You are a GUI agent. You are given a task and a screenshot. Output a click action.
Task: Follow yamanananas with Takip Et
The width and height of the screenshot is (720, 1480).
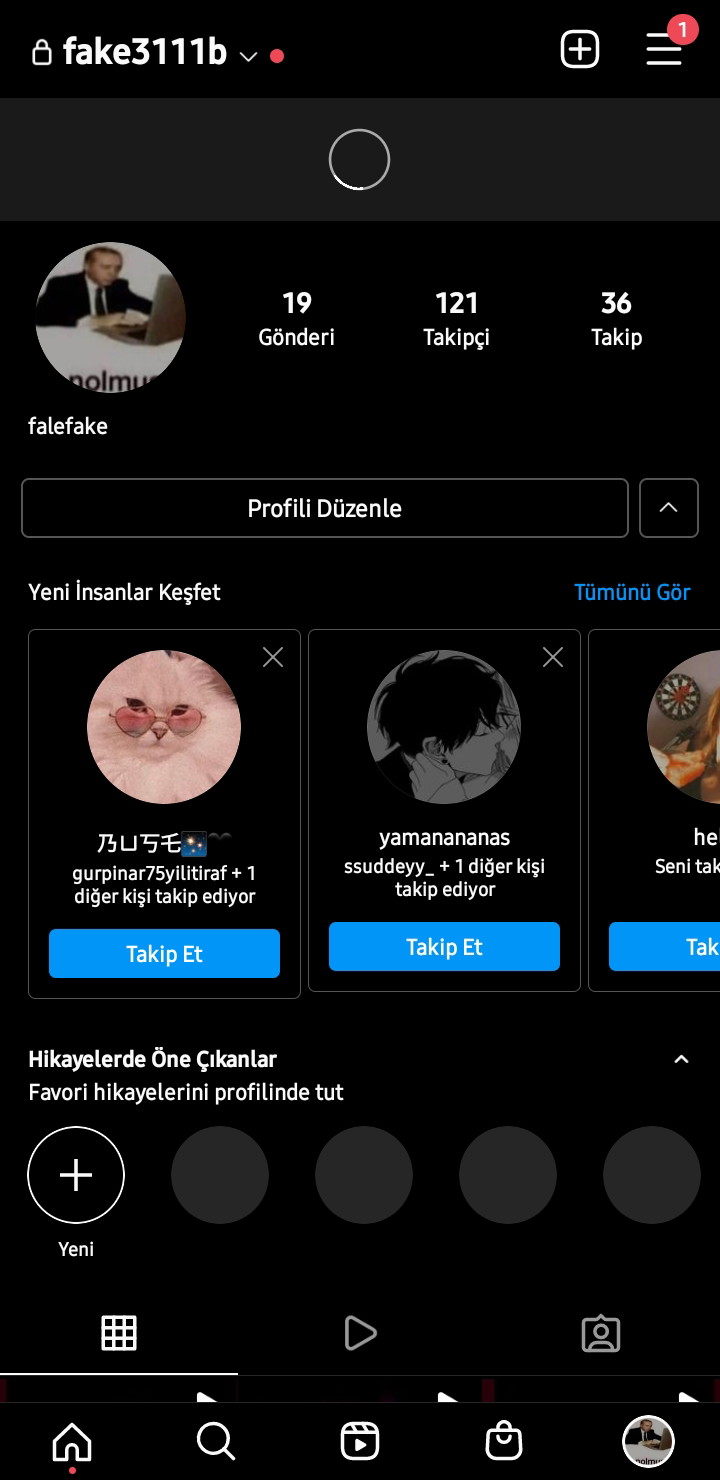click(444, 946)
